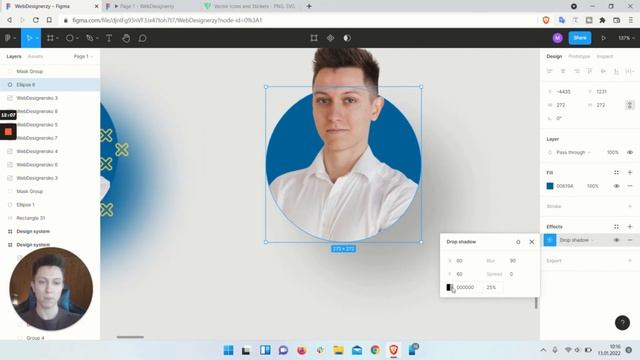Toggle fill visibility eye icon
Screen dimensions: 640x360
tap(616, 186)
